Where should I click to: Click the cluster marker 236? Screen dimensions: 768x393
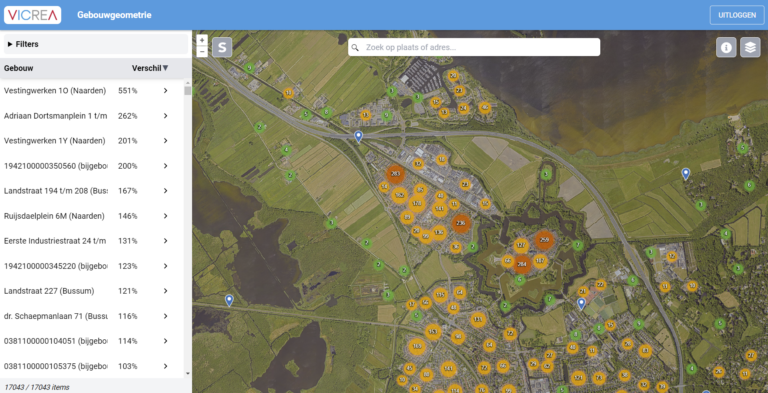click(x=460, y=223)
